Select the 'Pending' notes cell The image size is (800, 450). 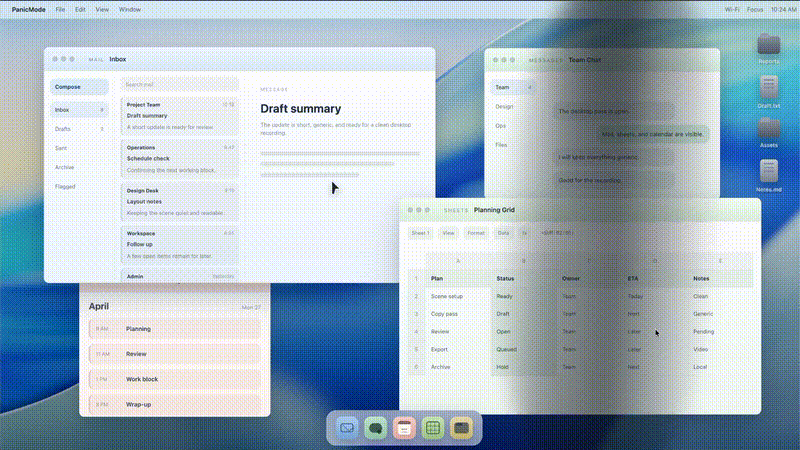[x=720, y=332]
